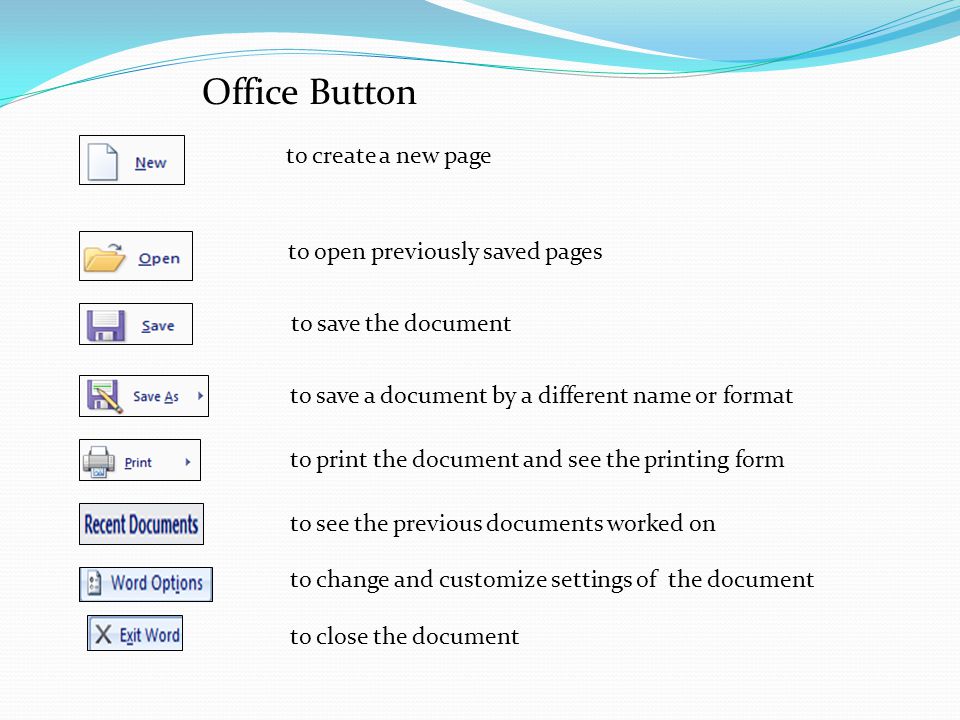960x720 pixels.
Task: Select the Open menu label
Action: (x=159, y=258)
